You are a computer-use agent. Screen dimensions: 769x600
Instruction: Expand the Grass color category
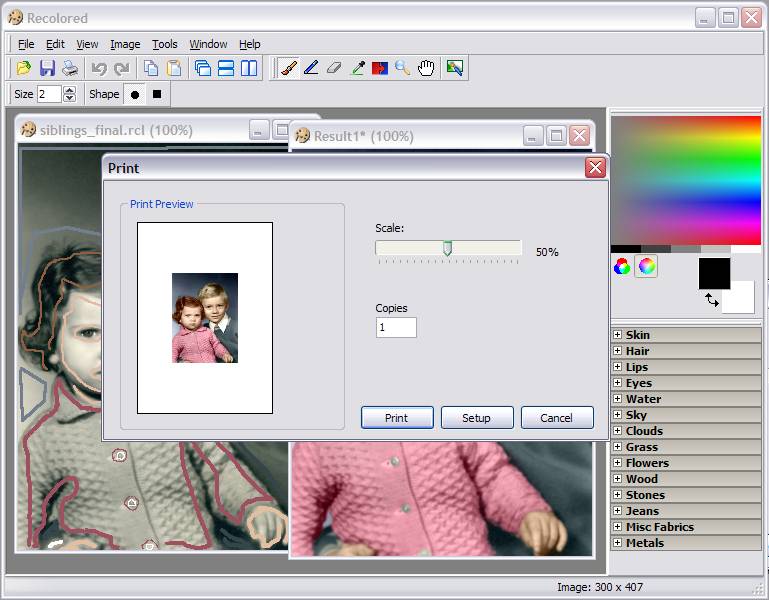point(617,446)
